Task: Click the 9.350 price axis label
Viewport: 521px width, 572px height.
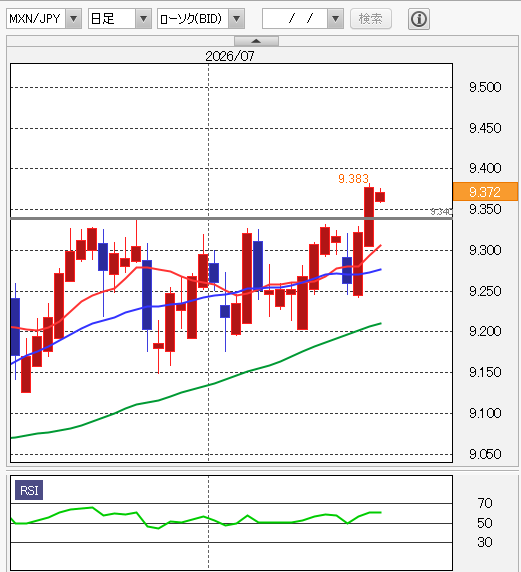Action: coord(485,209)
